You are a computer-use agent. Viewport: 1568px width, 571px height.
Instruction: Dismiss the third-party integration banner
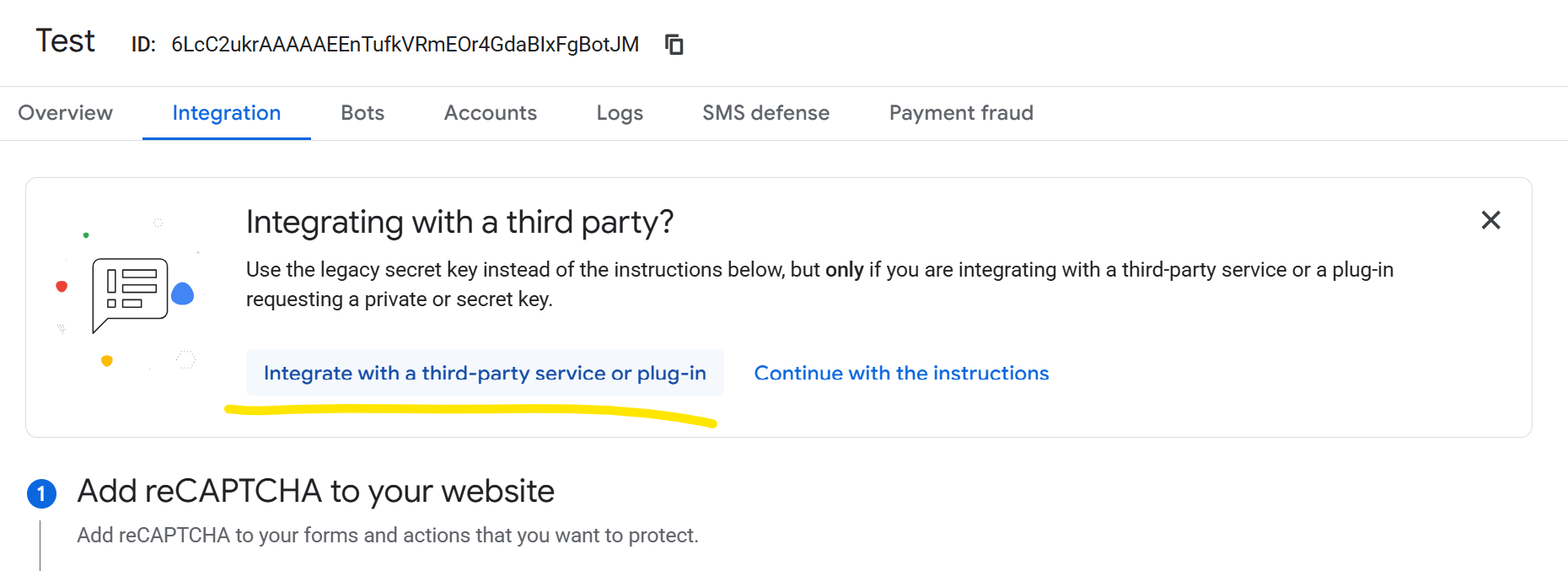(x=1490, y=220)
